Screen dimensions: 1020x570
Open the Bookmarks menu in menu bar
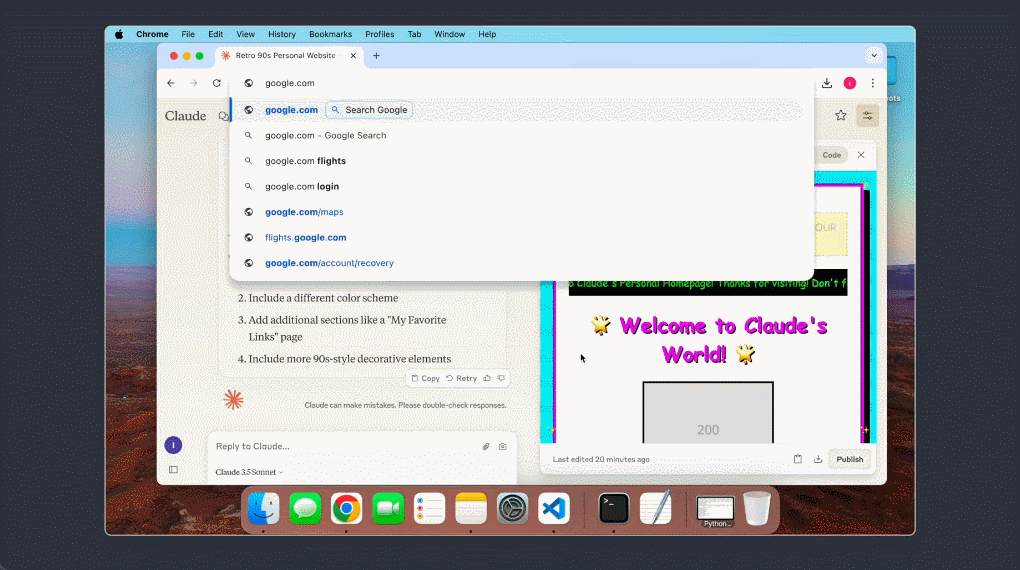tap(330, 34)
